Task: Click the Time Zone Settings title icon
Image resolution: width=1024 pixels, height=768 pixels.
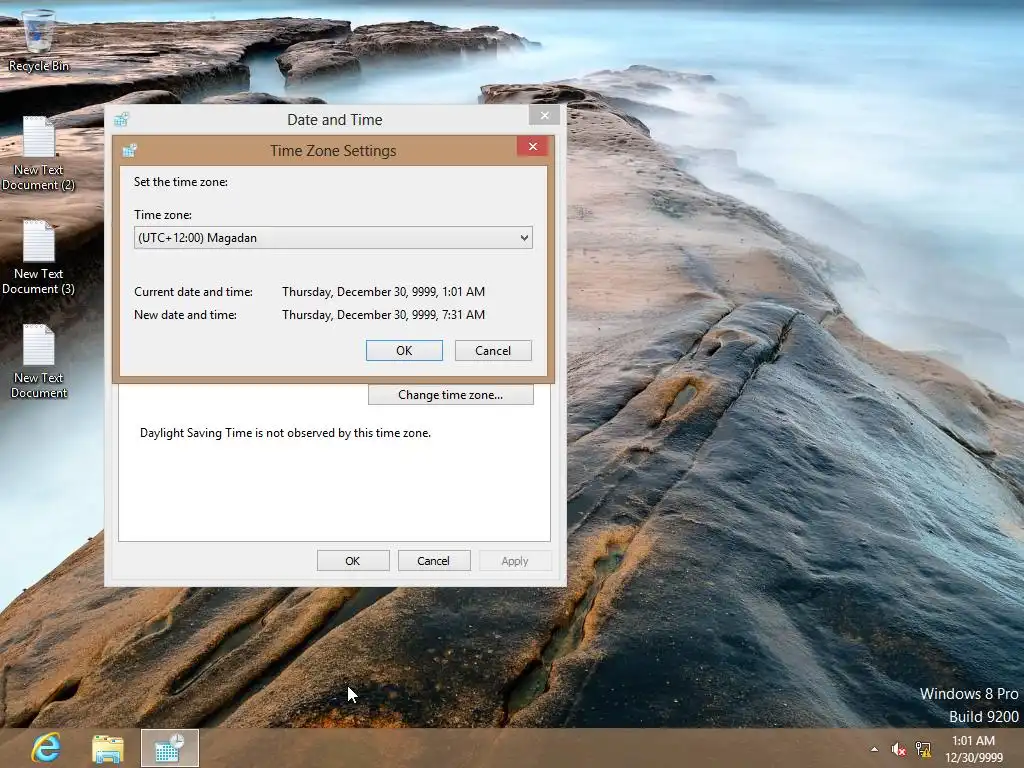Action: coord(129,151)
